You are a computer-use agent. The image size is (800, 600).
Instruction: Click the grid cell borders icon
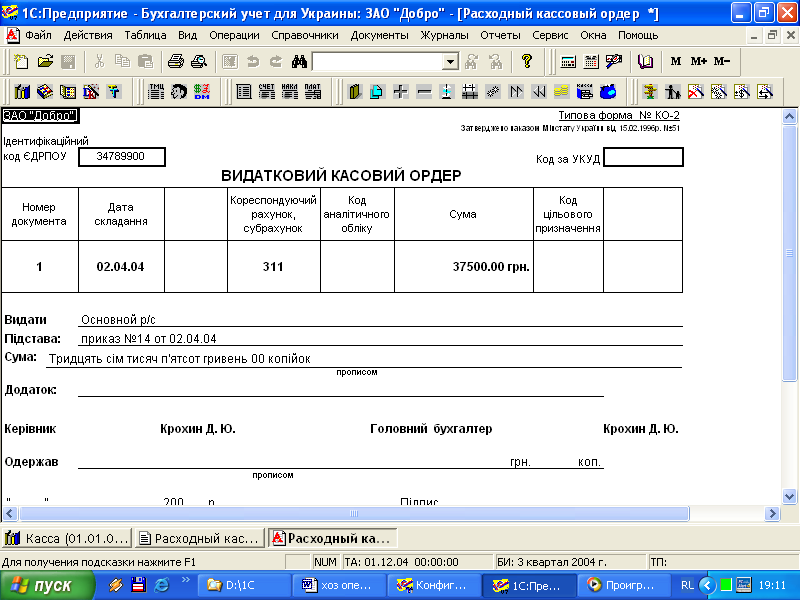coord(470,92)
